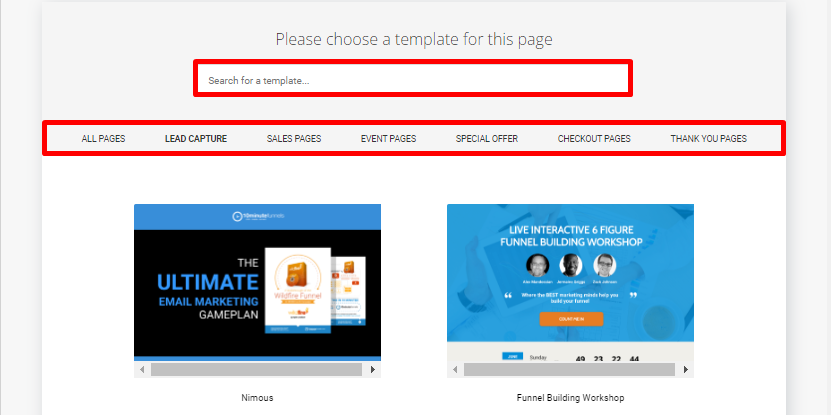Open the SALES PAGES tab
Viewport: 831px width, 415px height.
tap(294, 139)
